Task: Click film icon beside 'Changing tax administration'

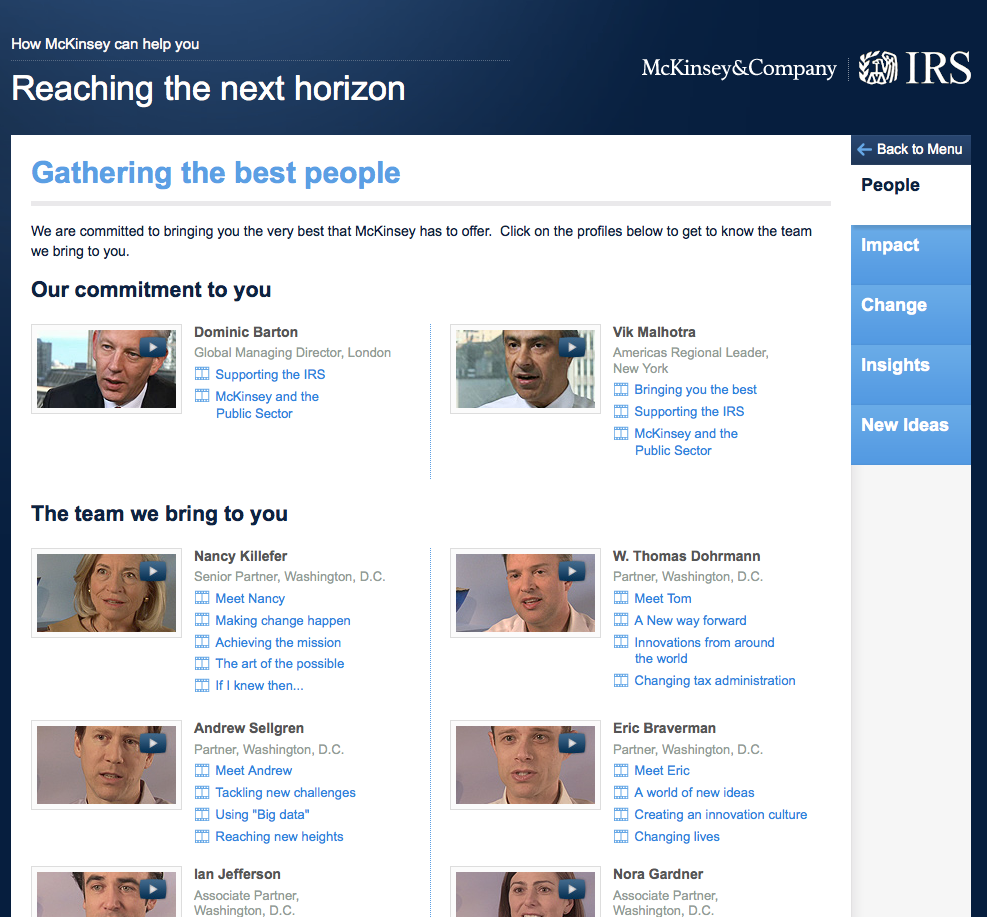Action: (621, 680)
